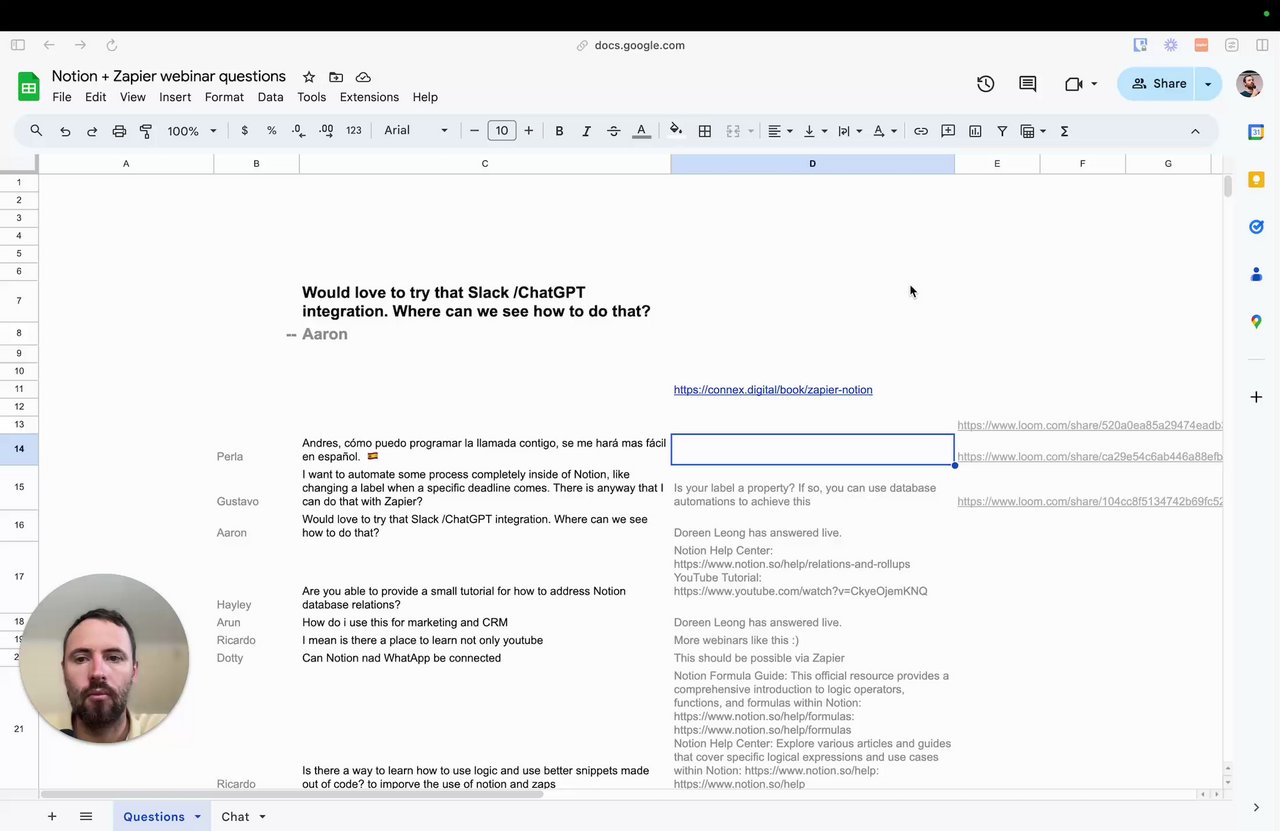Open the connex.digital zapier-notion link

pos(773,390)
